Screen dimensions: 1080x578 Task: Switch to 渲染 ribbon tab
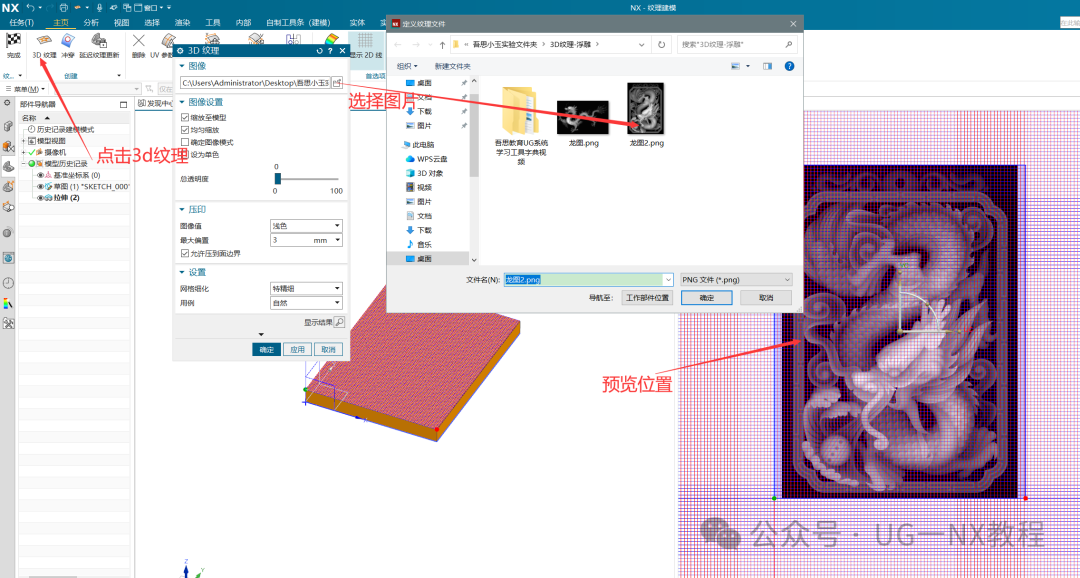183,22
